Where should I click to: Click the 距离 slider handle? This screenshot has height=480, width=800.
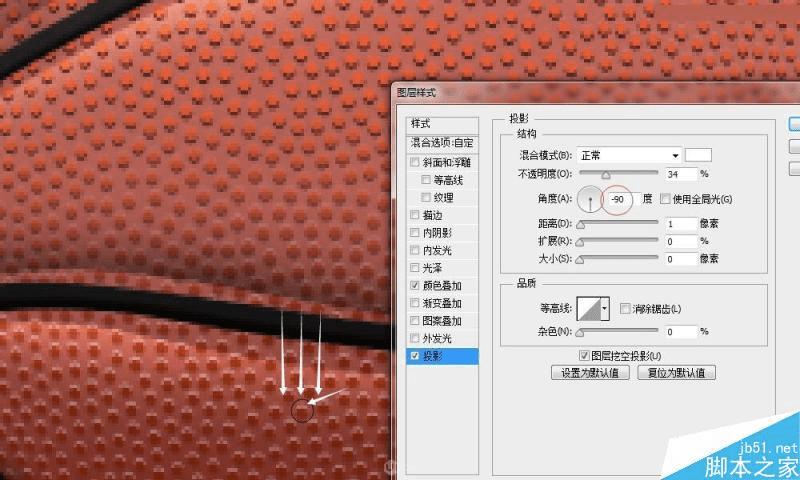coord(581,224)
